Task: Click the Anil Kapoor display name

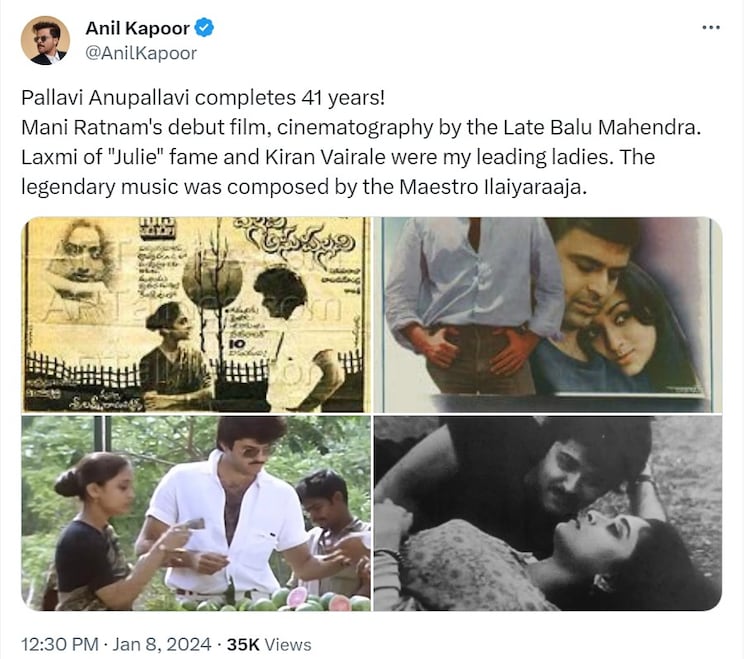Action: coord(138,28)
